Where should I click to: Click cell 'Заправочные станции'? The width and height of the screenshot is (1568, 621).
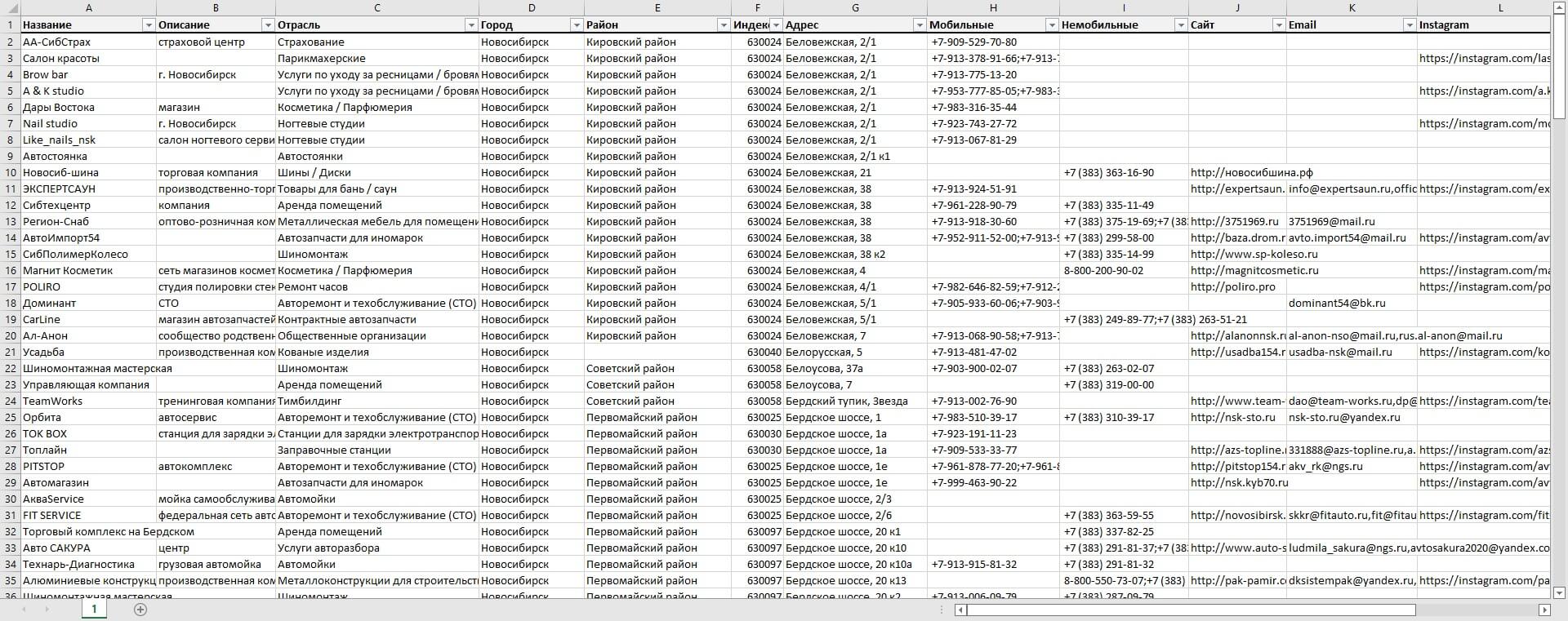(377, 450)
